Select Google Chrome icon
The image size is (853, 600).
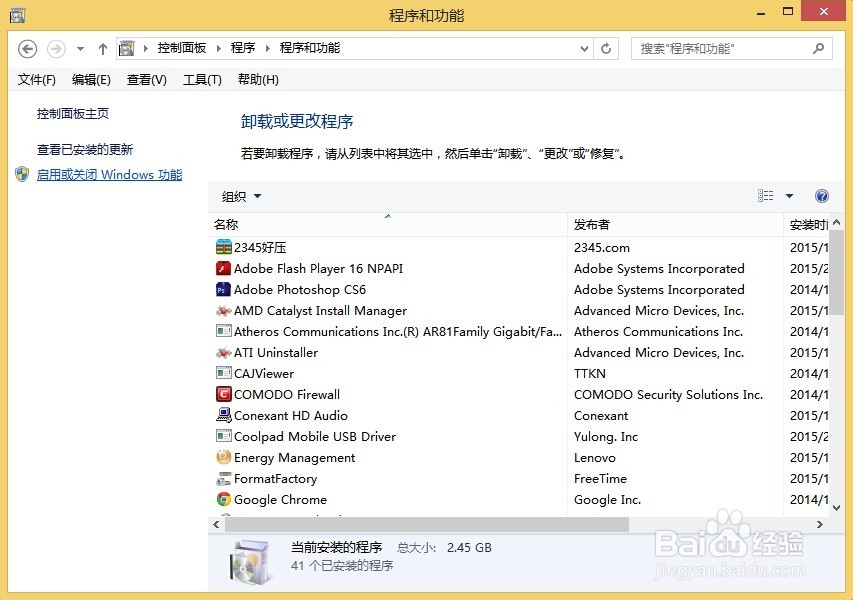tap(224, 499)
